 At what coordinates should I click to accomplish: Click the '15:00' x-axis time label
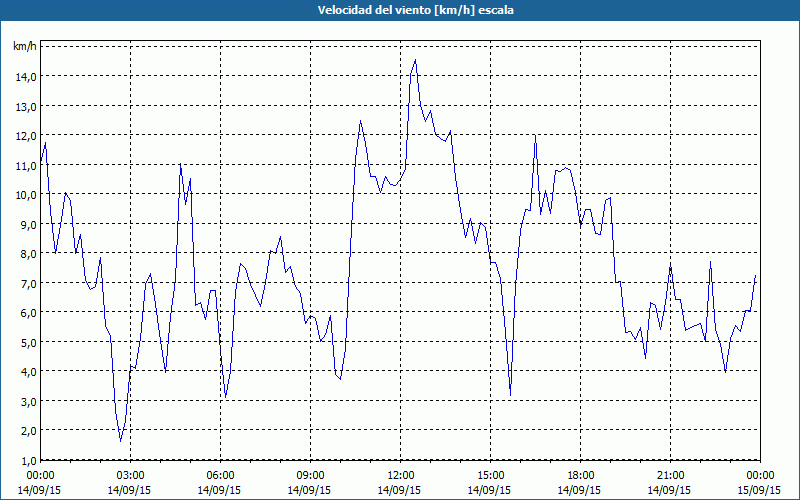(490, 475)
